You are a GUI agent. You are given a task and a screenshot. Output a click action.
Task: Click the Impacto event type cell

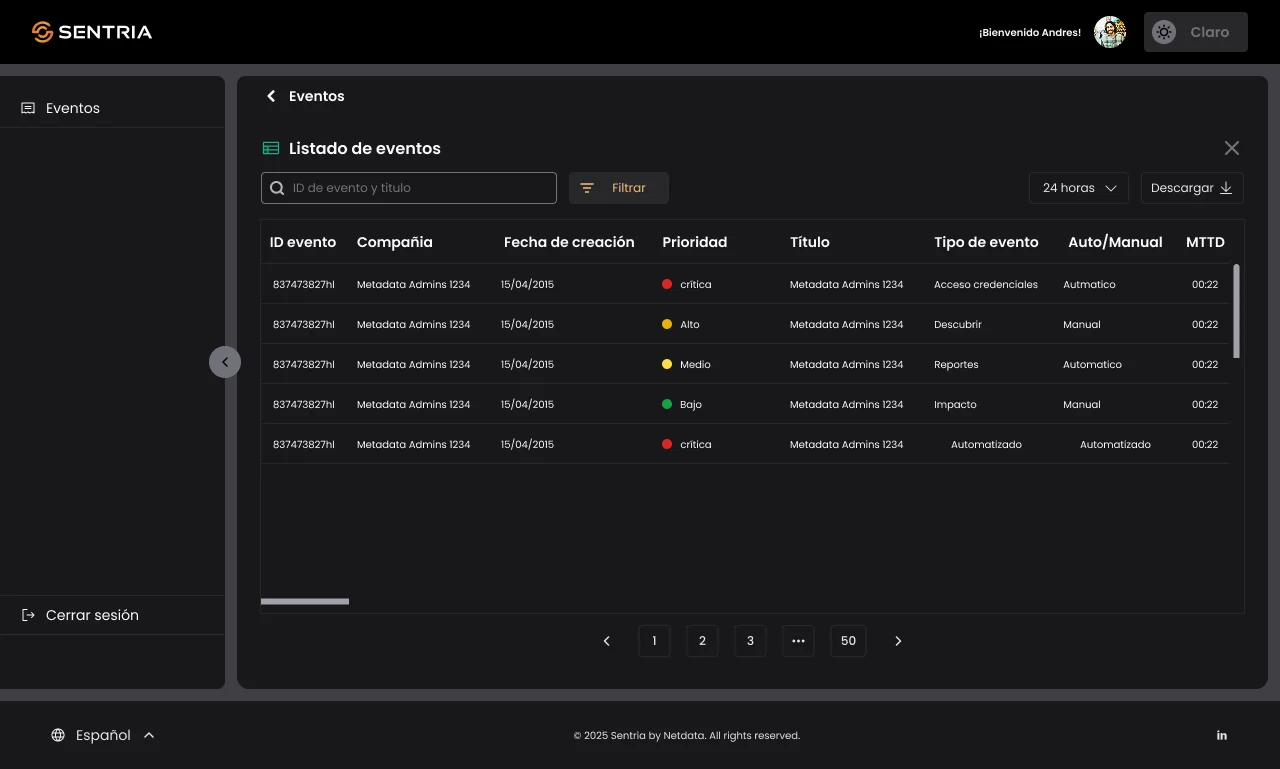(955, 404)
